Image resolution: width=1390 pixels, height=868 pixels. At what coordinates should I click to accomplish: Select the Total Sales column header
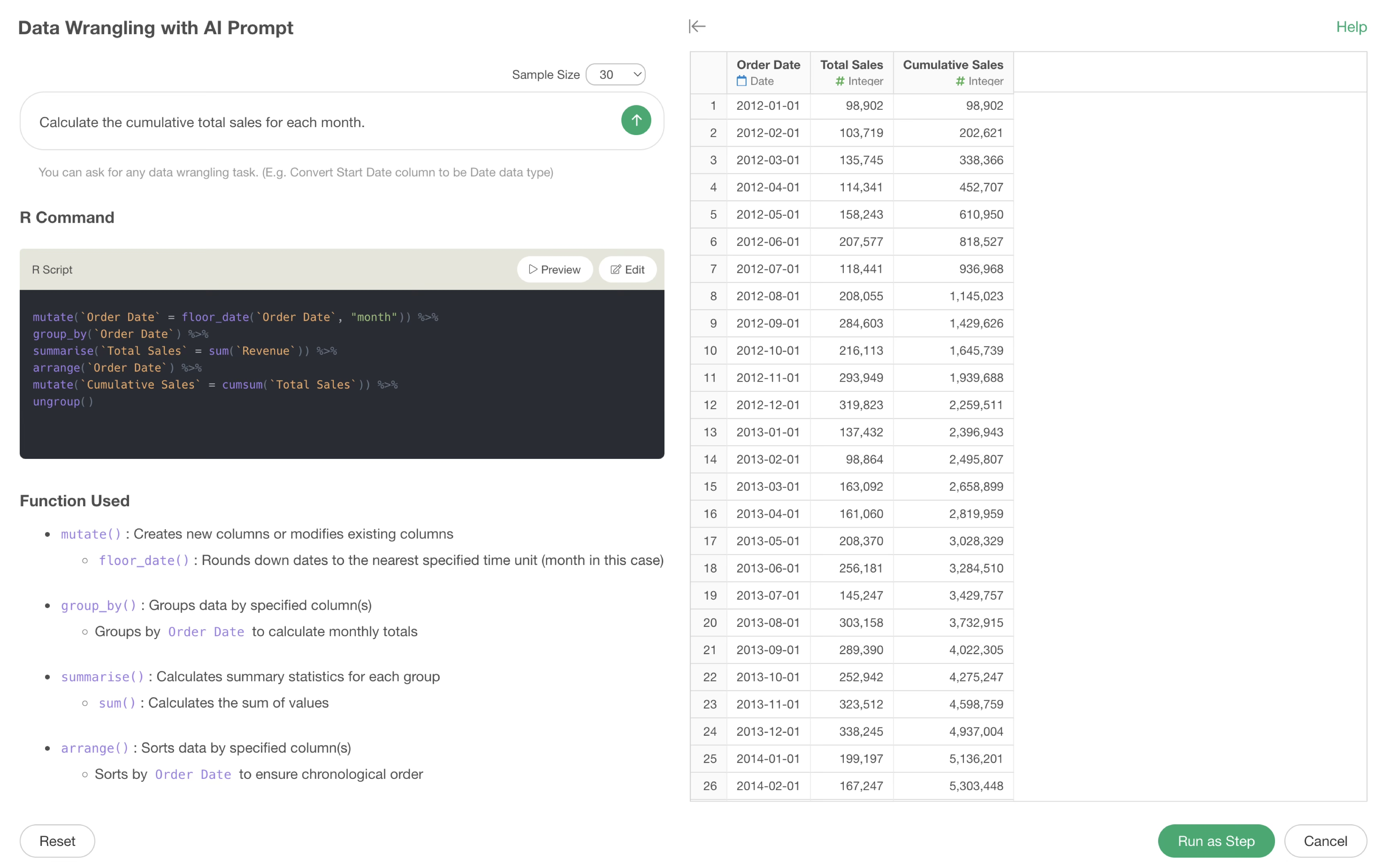point(851,72)
